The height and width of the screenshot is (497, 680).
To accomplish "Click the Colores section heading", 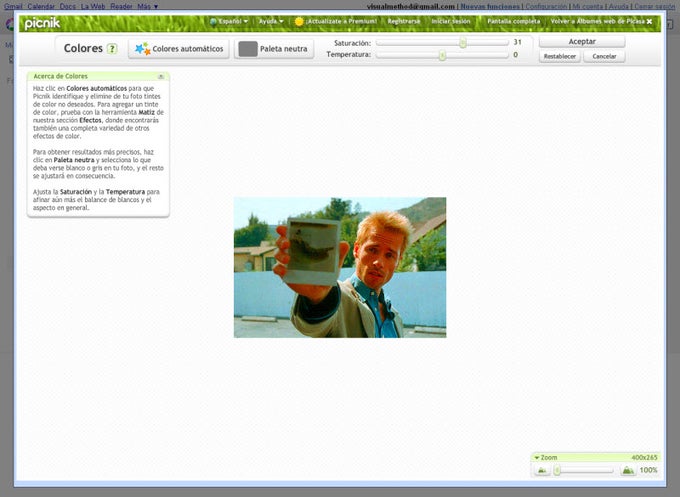I will tap(83, 48).
